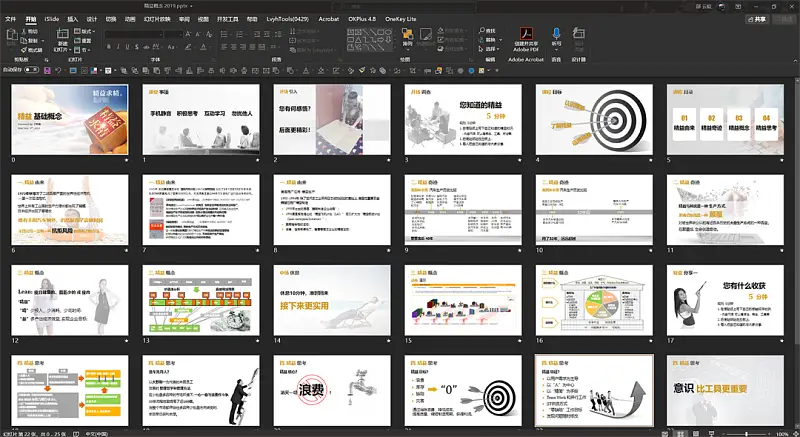
Task: Click the Reading view icon in status bar
Action: [695, 433]
